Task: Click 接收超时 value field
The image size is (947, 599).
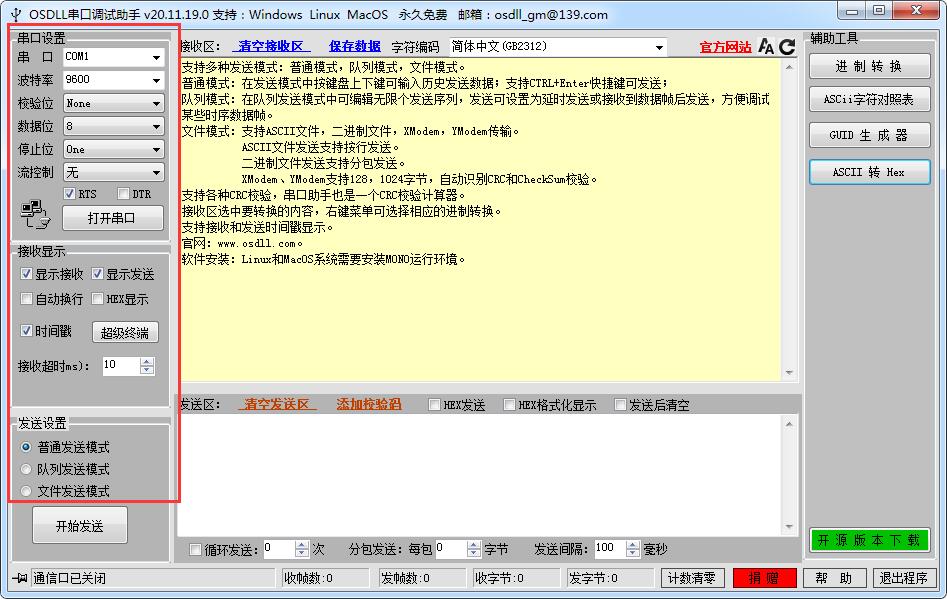Action: pyautogui.click(x=121, y=365)
